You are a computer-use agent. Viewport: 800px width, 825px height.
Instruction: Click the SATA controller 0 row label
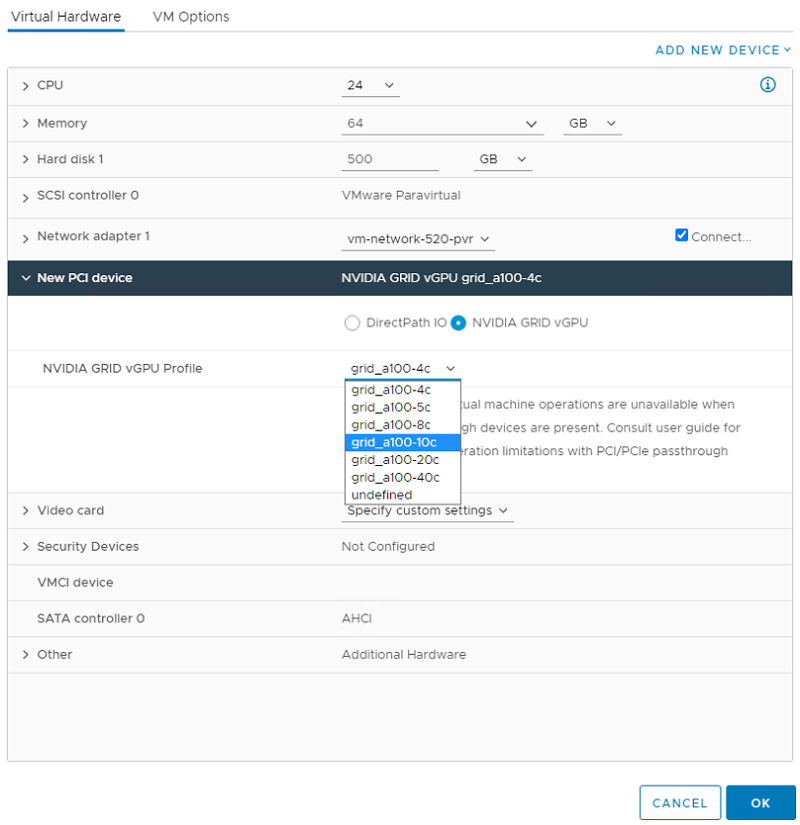click(x=91, y=618)
